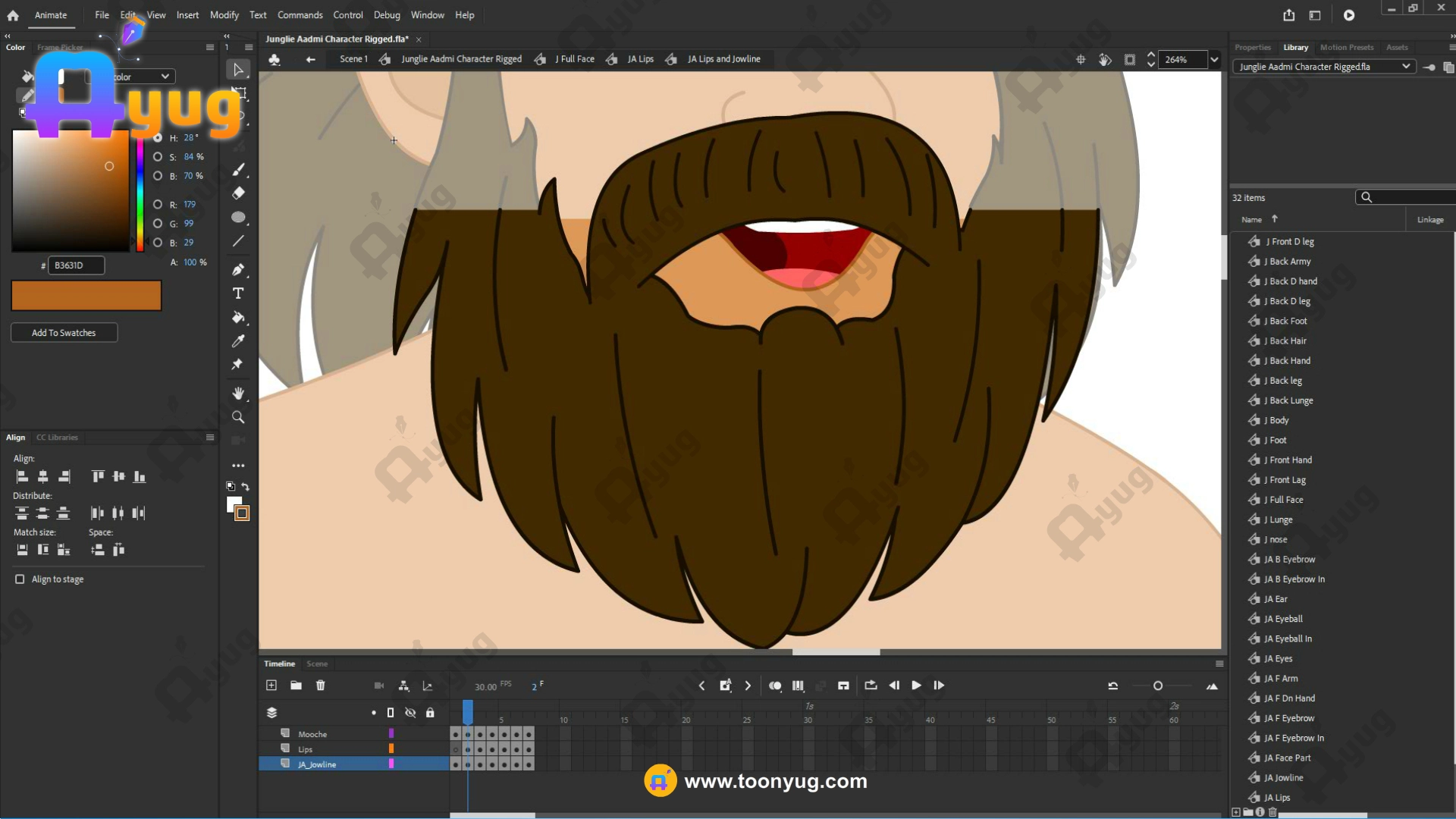This screenshot has width=1456, height=819.
Task: Select the Zoom magnifier tool
Action: 238,417
